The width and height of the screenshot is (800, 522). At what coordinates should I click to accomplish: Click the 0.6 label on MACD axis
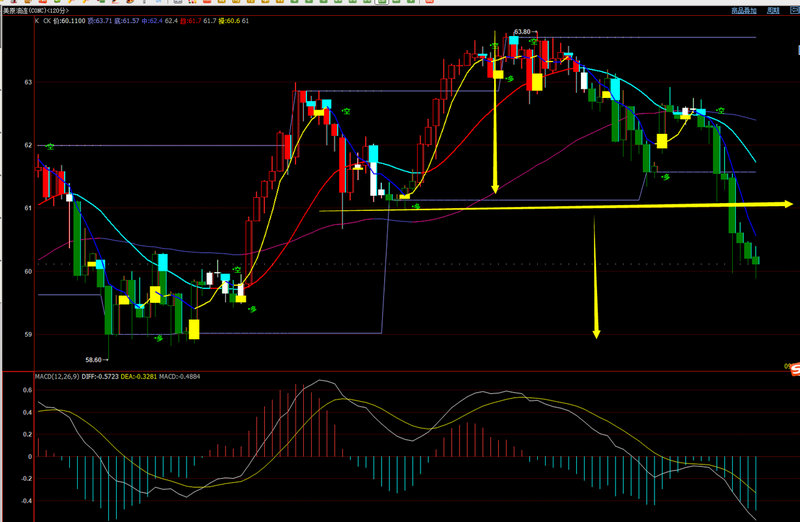[28, 391]
